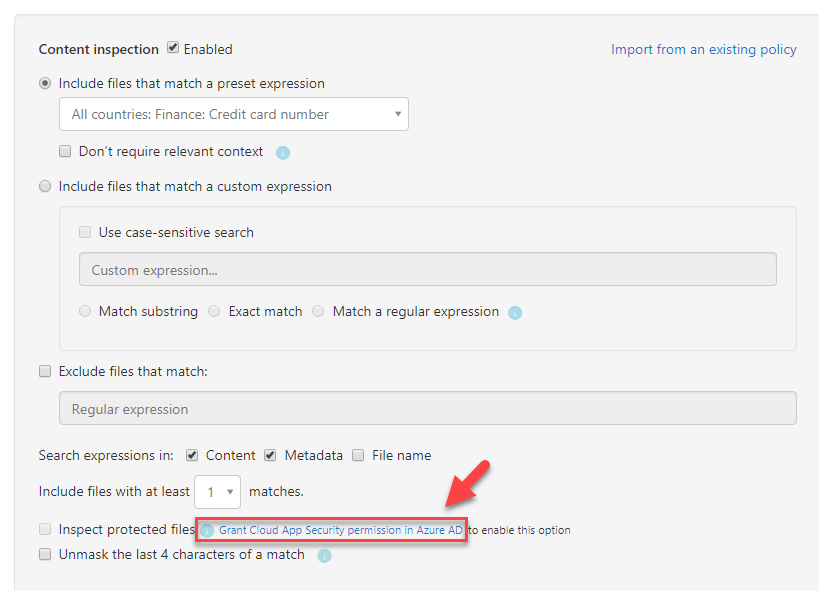Open Import from an existing policy link

[x=704, y=49]
